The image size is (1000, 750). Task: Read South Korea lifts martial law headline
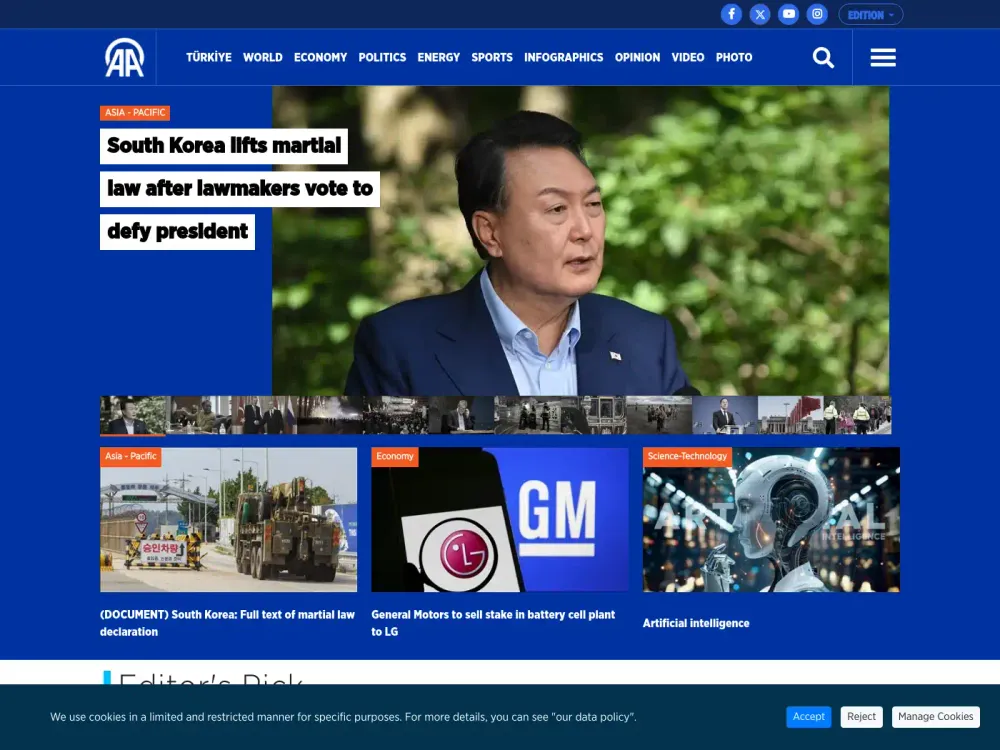coord(225,146)
